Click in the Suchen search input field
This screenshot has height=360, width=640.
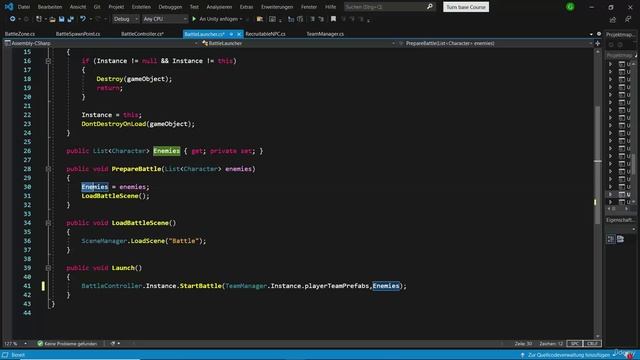point(384,7)
